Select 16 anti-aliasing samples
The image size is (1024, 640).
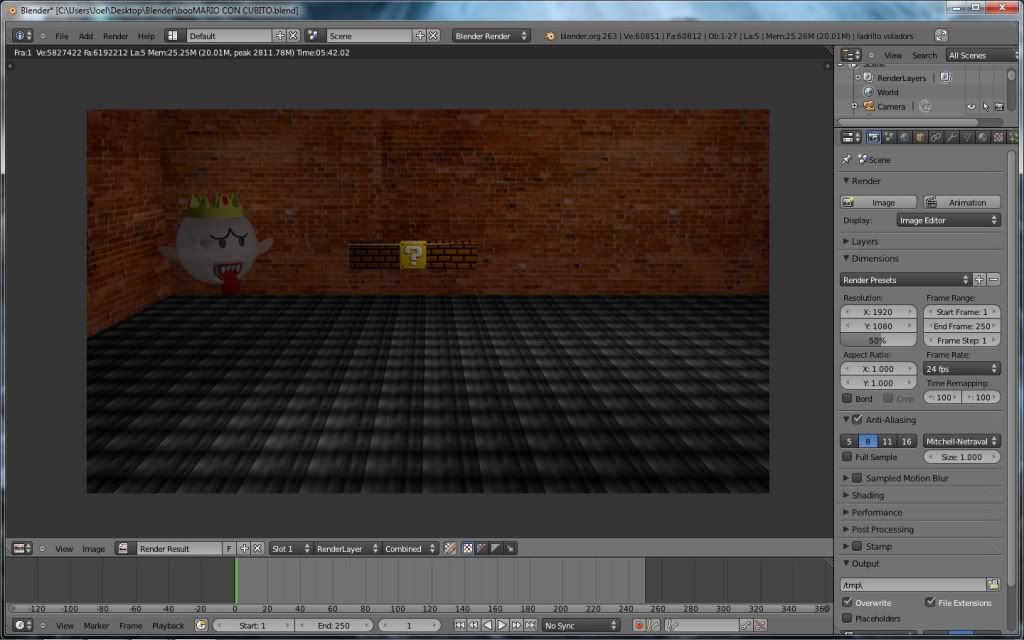click(906, 441)
